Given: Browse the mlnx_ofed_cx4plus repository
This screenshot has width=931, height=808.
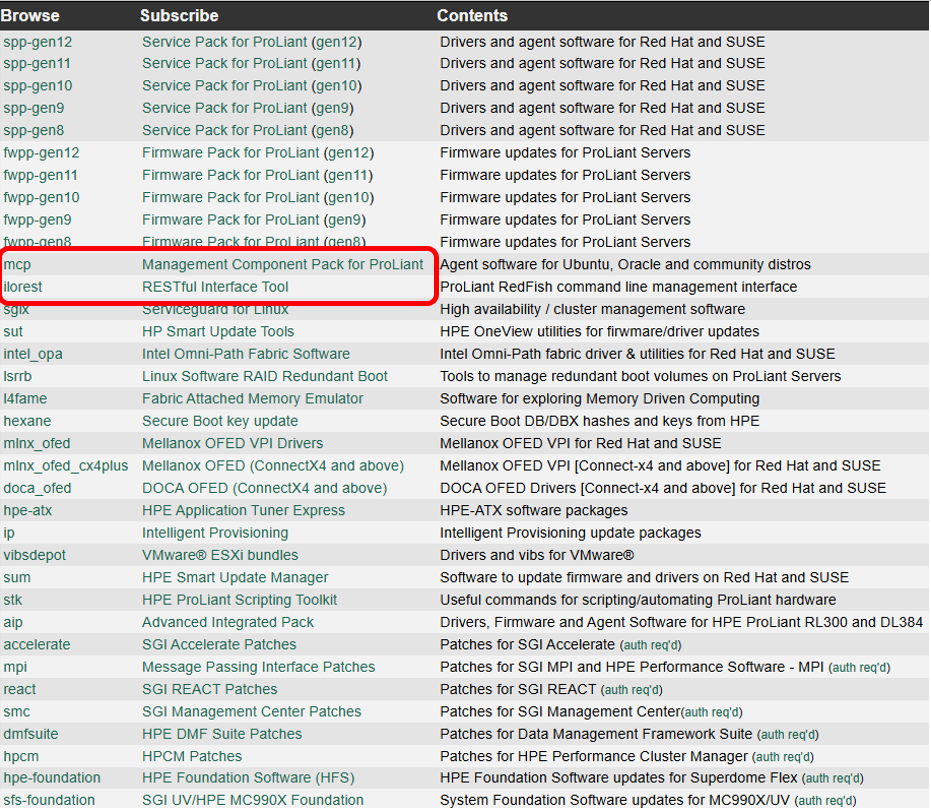Looking at the screenshot, I should [x=65, y=466].
